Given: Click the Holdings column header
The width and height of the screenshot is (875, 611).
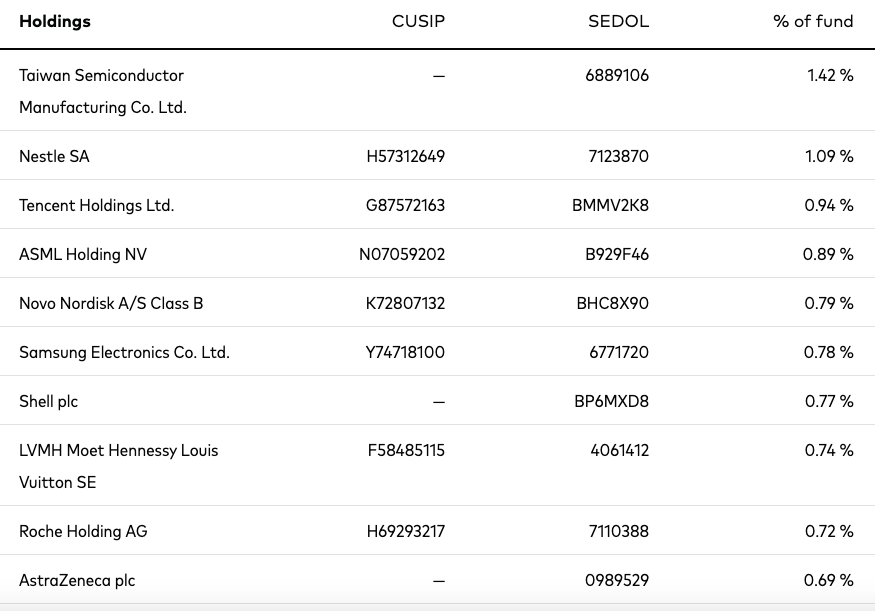Looking at the screenshot, I should [x=55, y=21].
